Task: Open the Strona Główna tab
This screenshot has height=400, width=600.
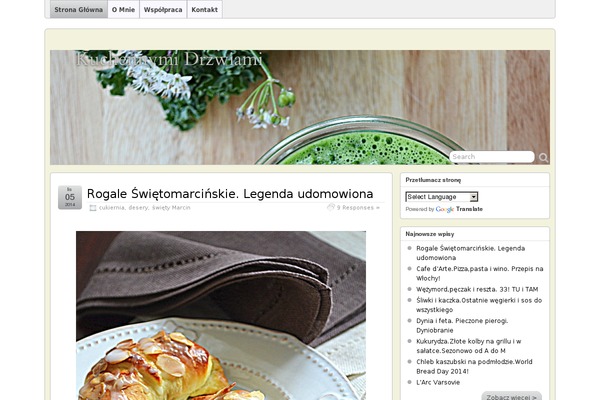Action: (x=78, y=10)
